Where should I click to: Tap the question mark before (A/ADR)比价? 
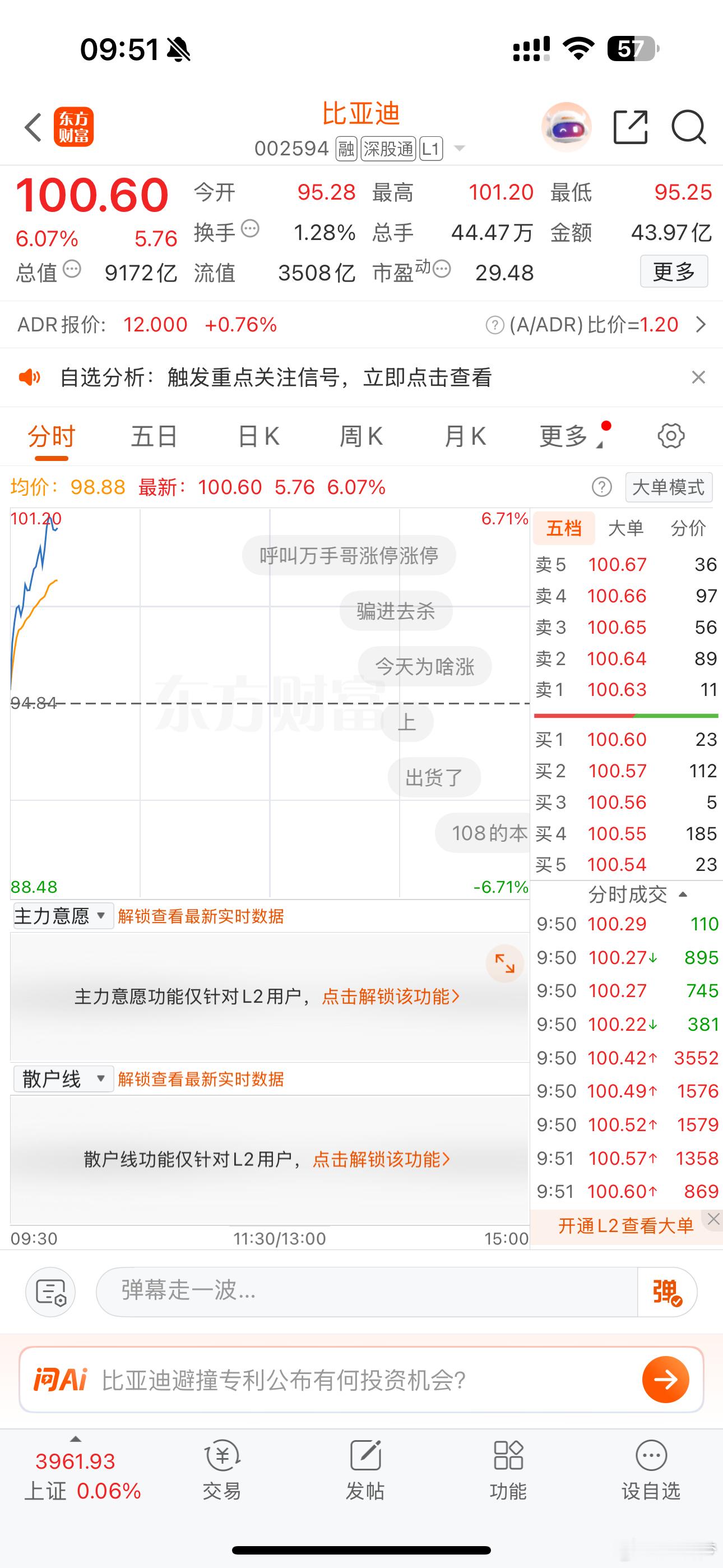pyautogui.click(x=495, y=325)
